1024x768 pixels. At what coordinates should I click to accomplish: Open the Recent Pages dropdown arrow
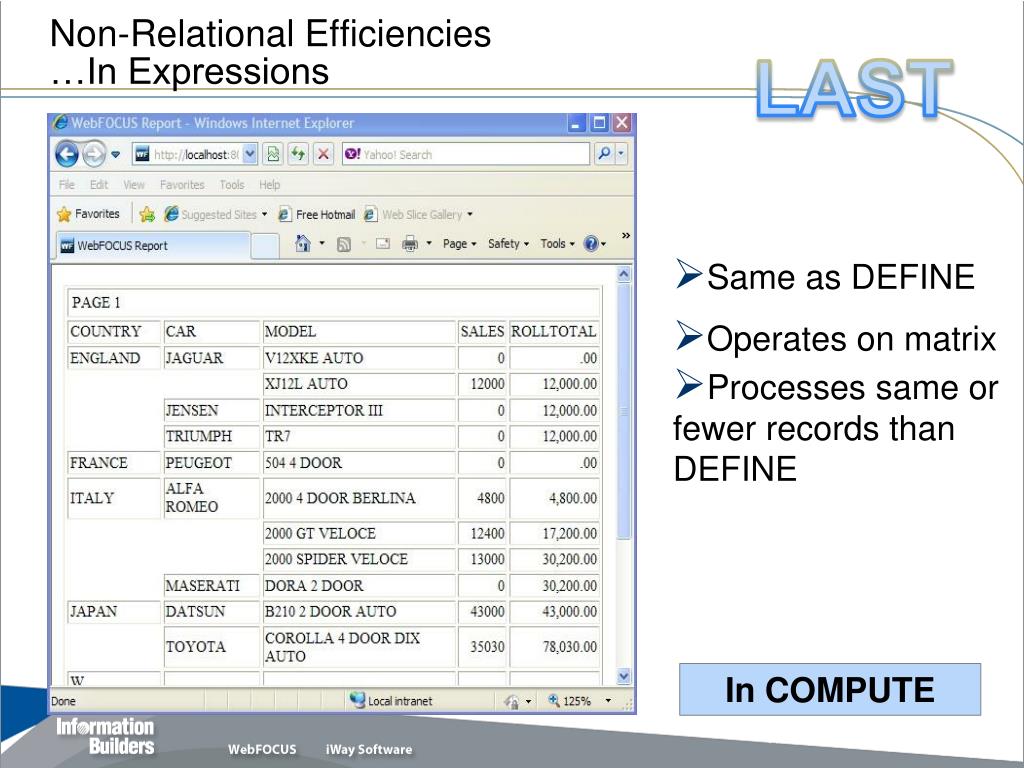pos(116,155)
